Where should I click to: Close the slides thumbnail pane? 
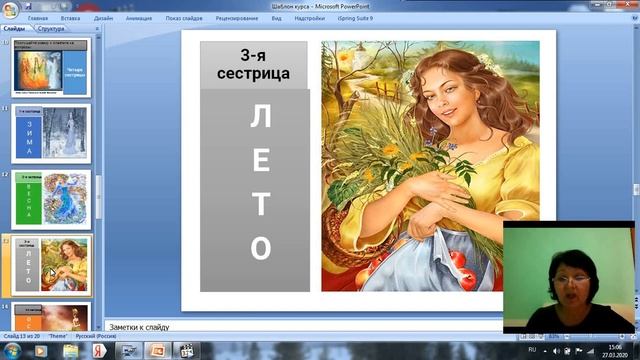pyautogui.click(x=97, y=29)
